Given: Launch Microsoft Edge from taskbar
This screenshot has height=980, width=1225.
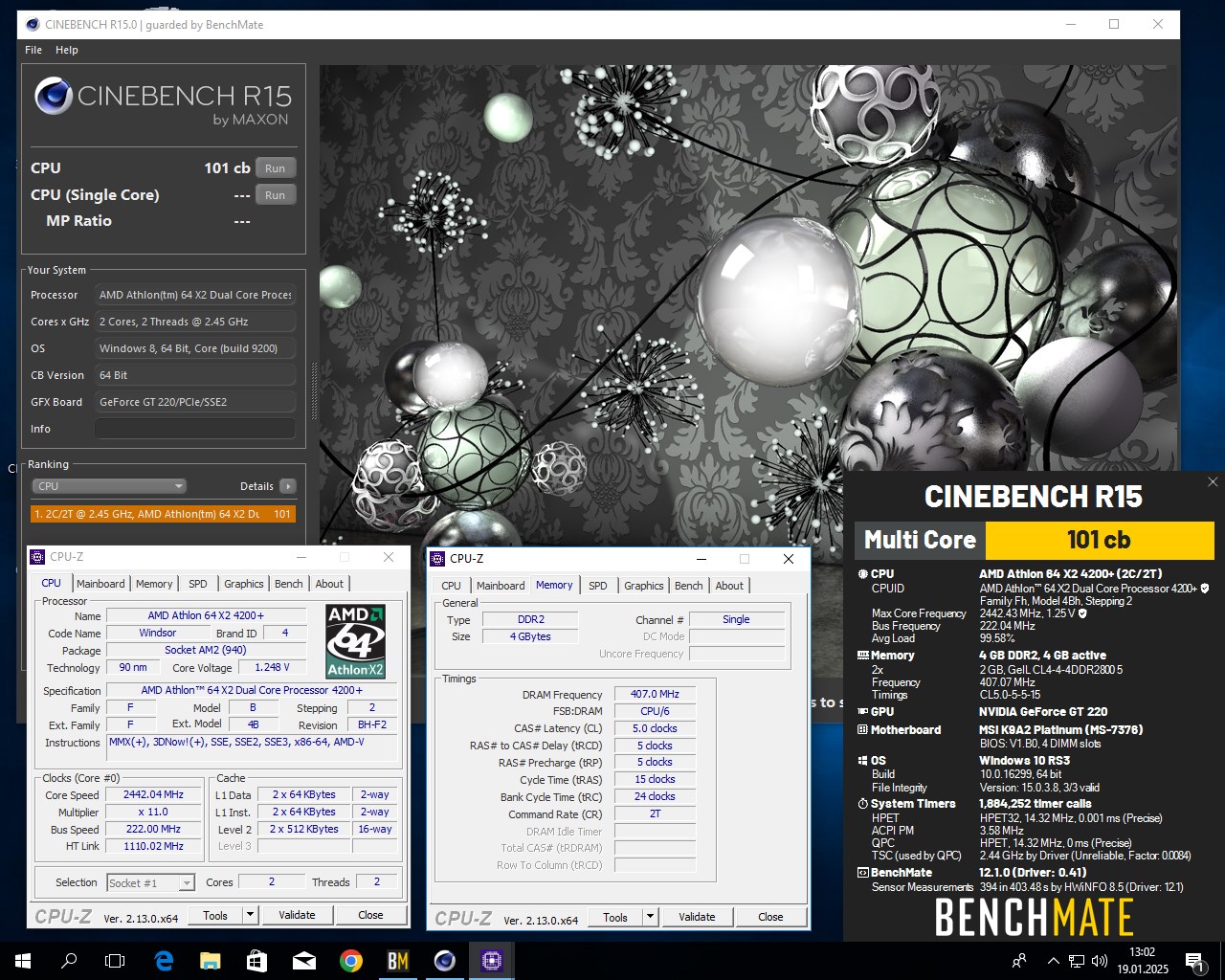Looking at the screenshot, I should (164, 961).
